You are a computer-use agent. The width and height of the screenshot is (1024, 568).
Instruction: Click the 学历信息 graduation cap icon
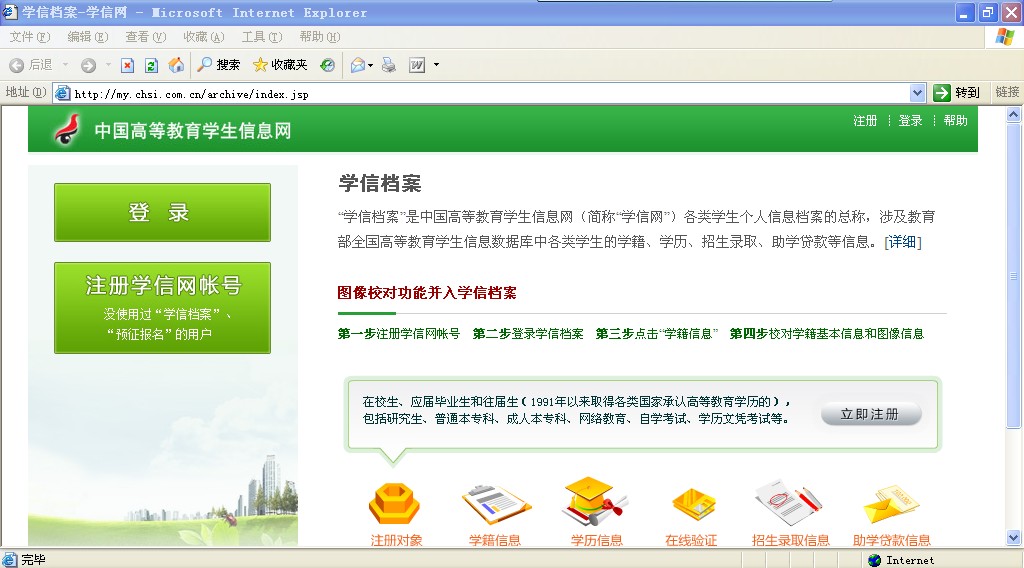[x=594, y=501]
